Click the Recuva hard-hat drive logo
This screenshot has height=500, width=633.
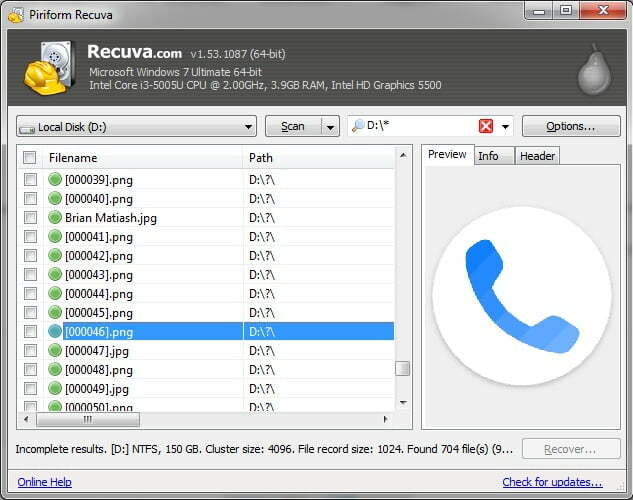point(49,68)
